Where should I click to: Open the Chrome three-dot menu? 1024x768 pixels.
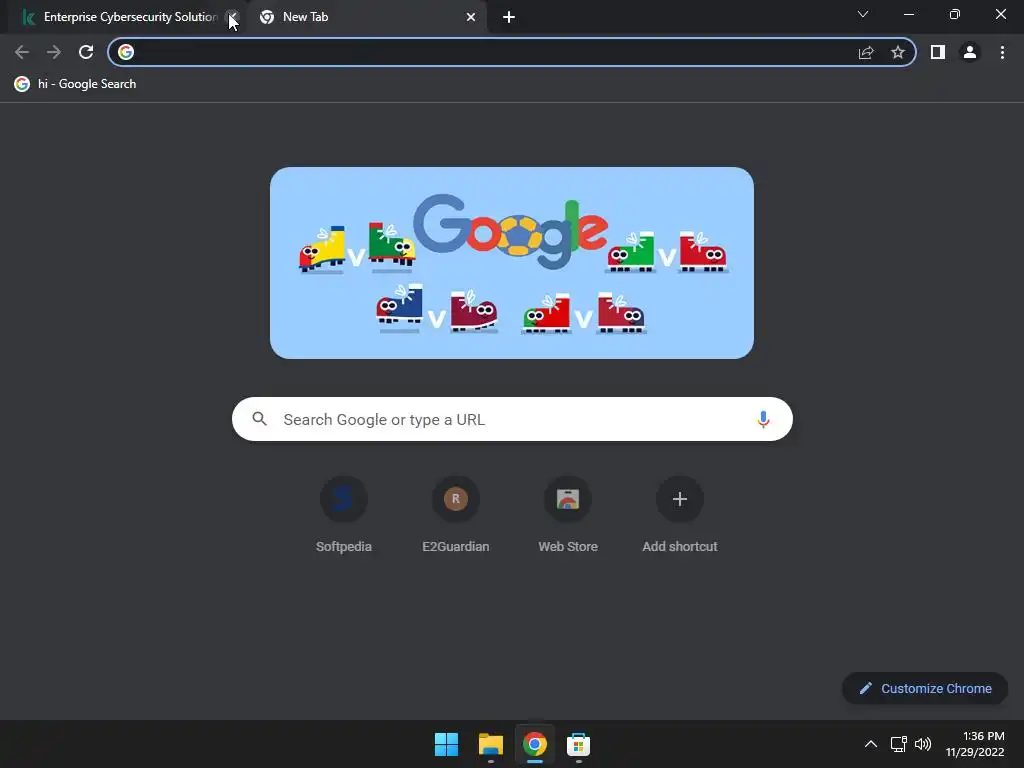[1002, 52]
